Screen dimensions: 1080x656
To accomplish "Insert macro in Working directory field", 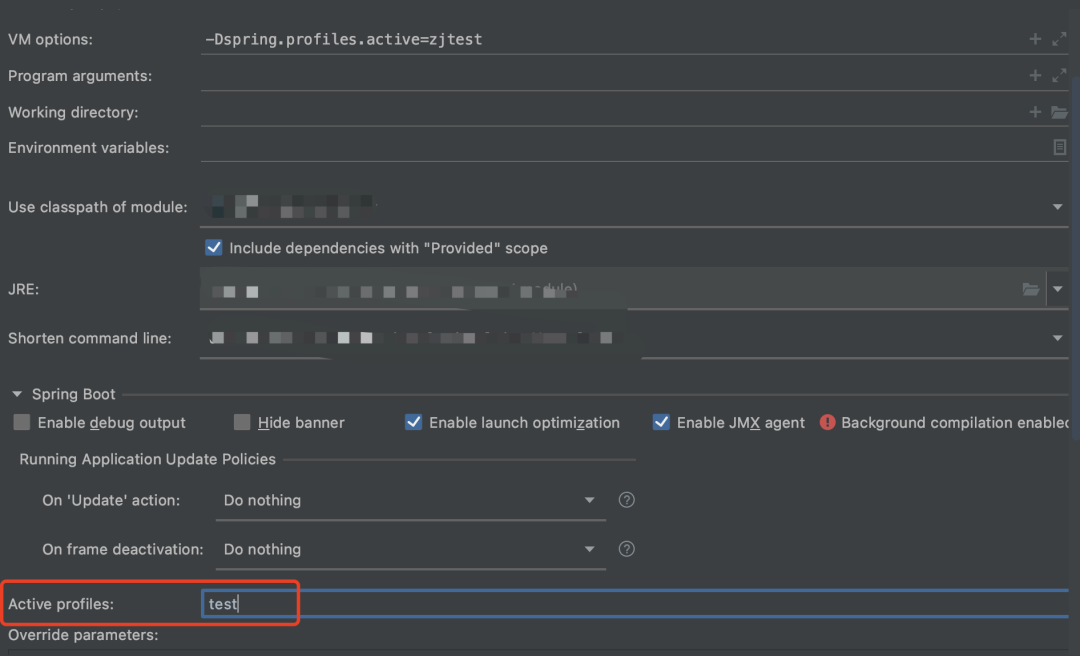I will pos(1035,112).
